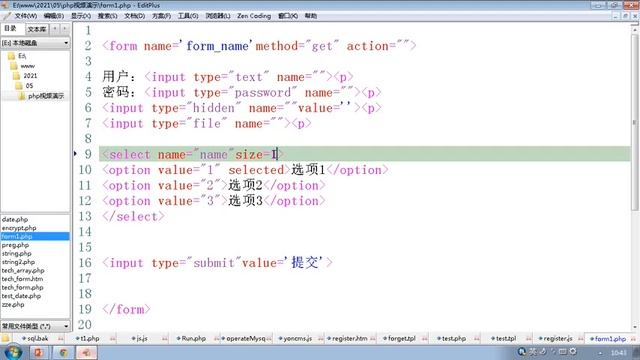Switch to forget.tpl document tab
This screenshot has height=360, width=640.
coord(402,339)
